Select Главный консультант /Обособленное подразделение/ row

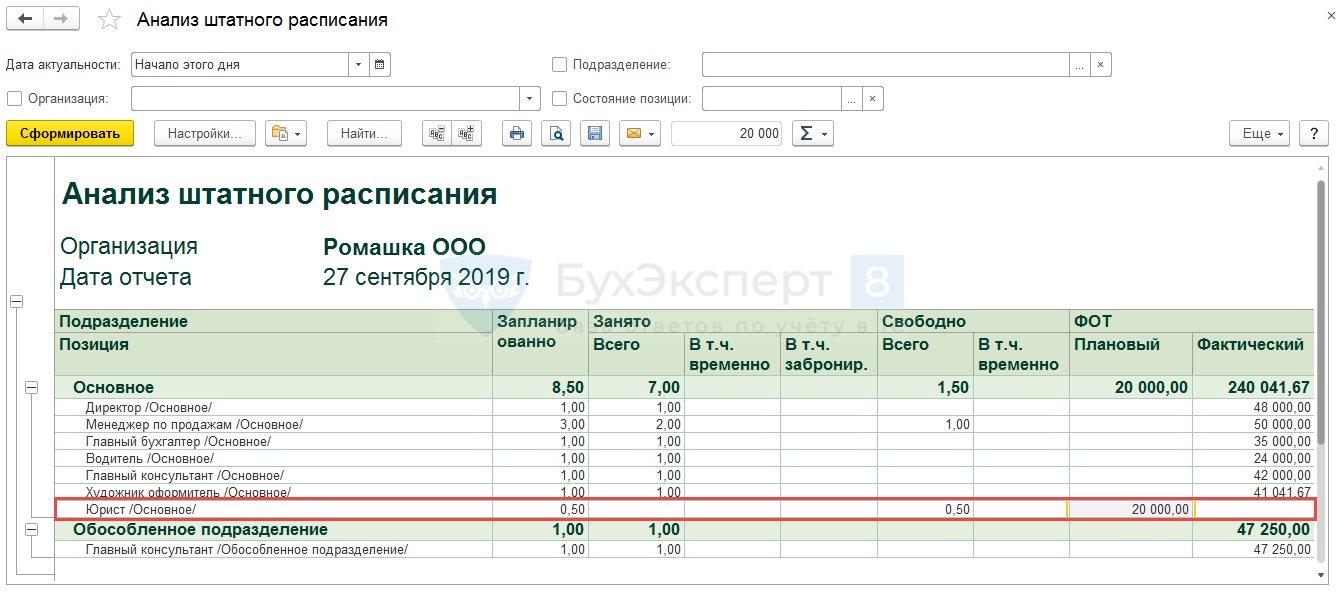685,549
